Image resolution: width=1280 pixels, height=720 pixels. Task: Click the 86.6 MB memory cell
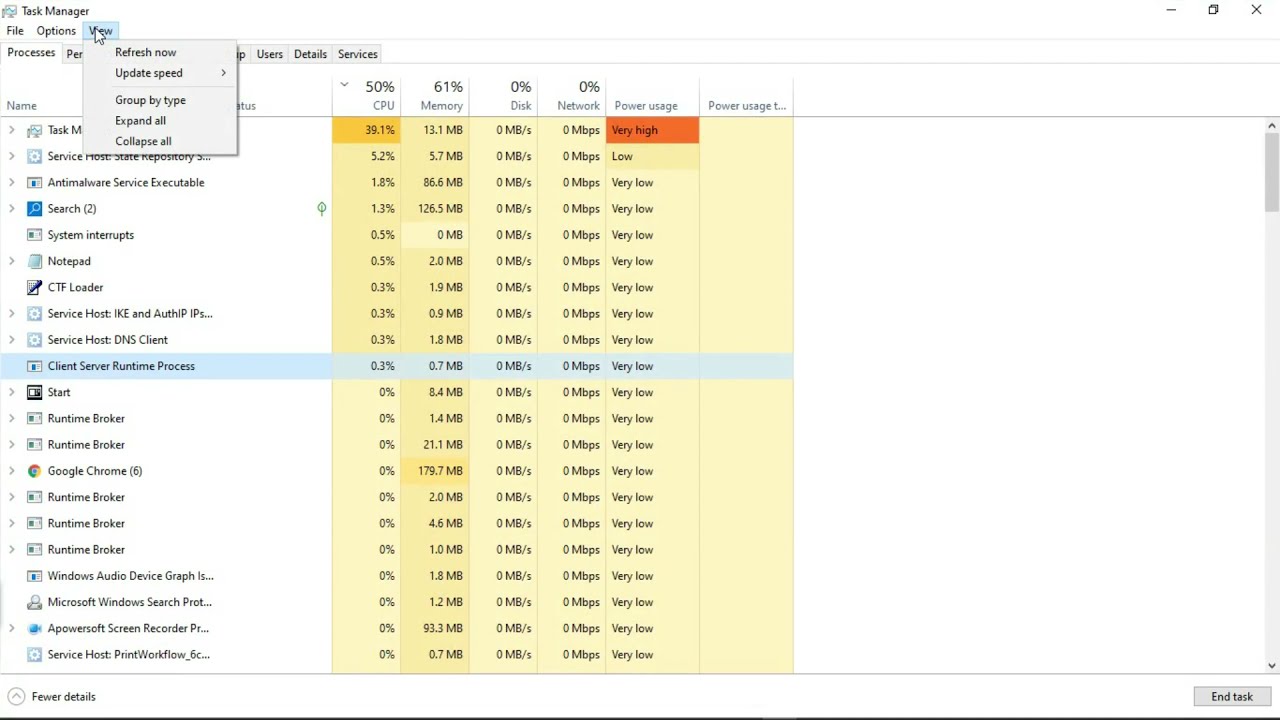[435, 183]
